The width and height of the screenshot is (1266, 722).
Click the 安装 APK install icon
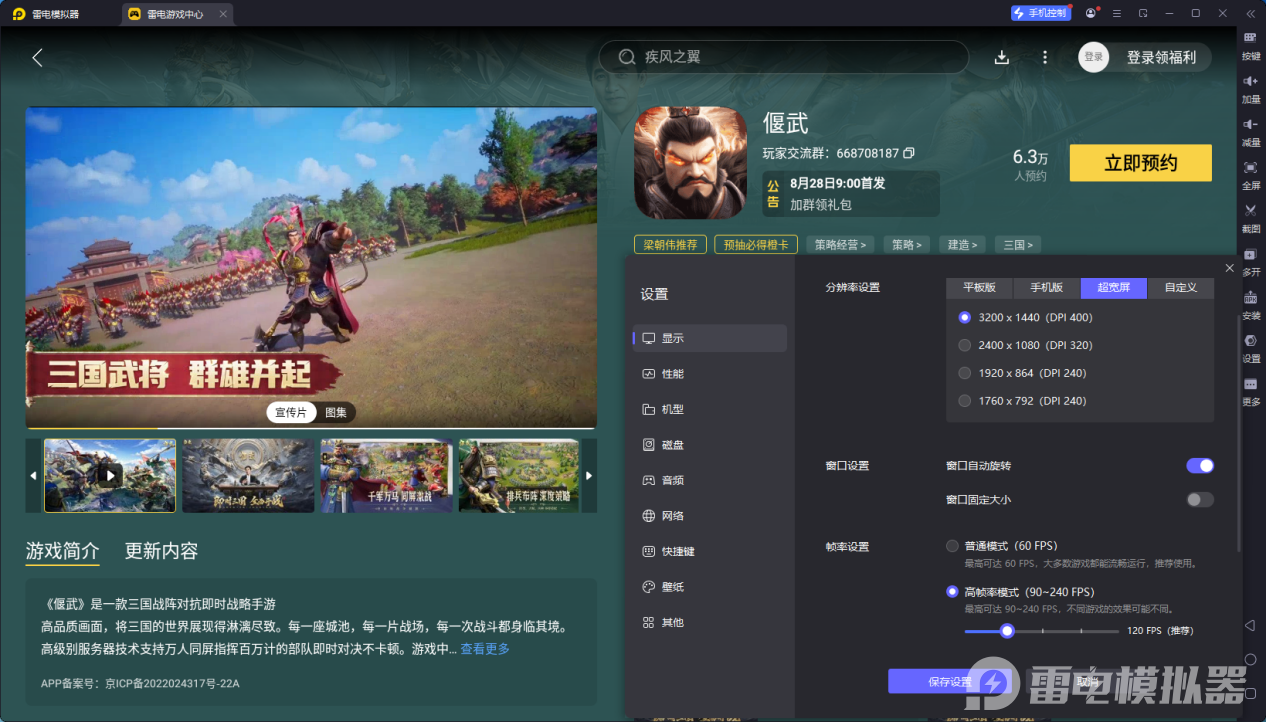pos(1250,304)
